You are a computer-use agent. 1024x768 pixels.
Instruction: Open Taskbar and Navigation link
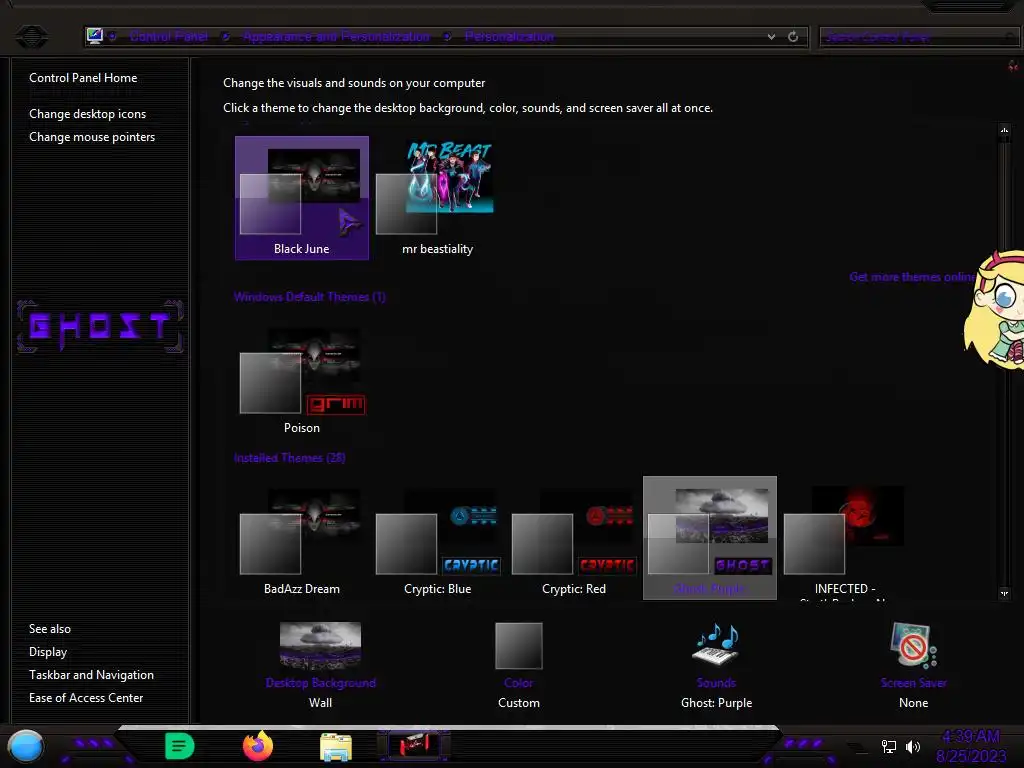[91, 675]
